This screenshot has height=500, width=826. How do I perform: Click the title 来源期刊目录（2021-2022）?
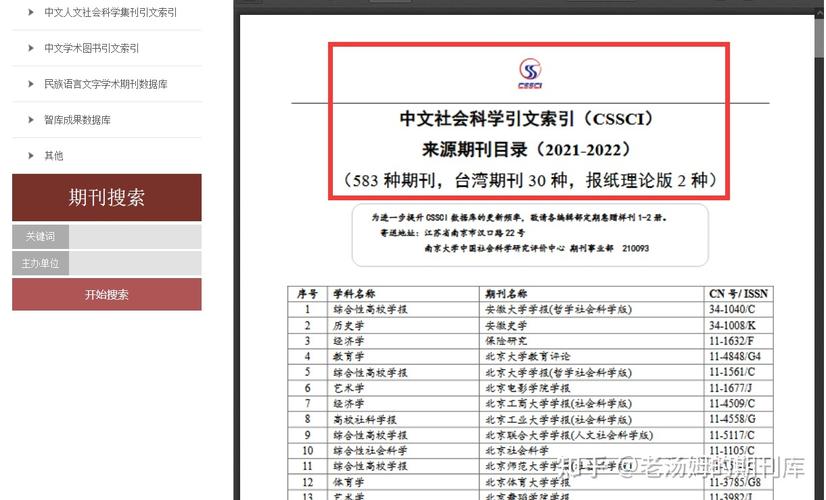point(527,150)
